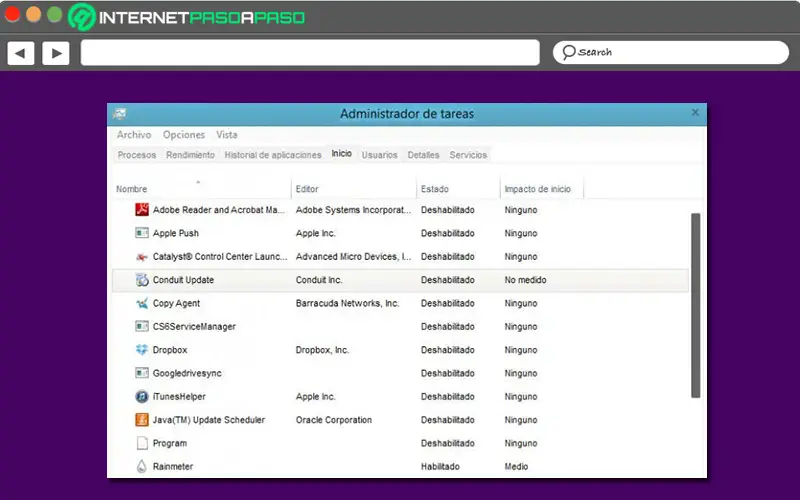Screen dimensions: 800x500
Task: Select Java(TM) Update Scheduler row name
Action: tap(209, 420)
